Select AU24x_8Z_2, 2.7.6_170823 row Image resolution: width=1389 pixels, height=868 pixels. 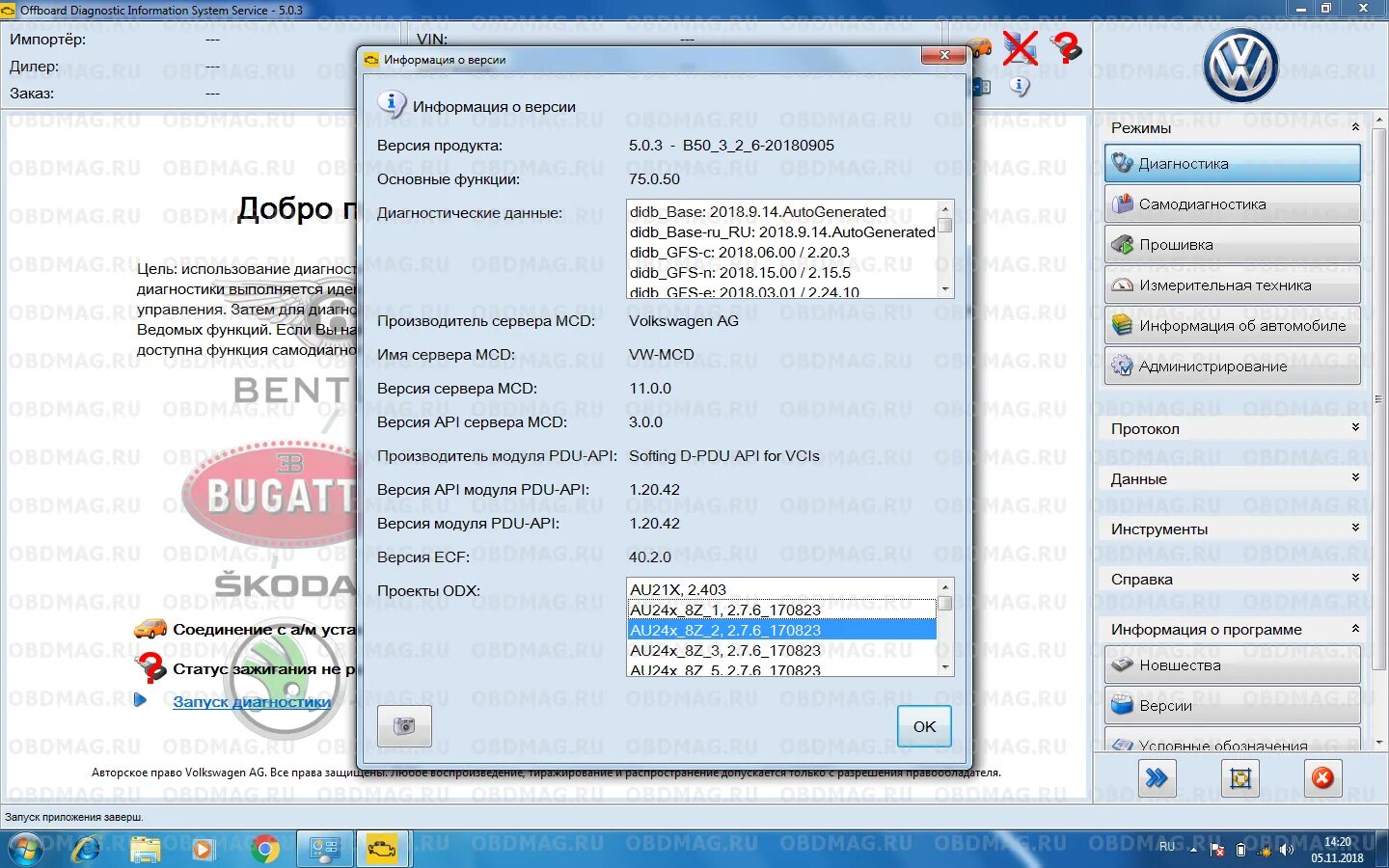(781, 630)
